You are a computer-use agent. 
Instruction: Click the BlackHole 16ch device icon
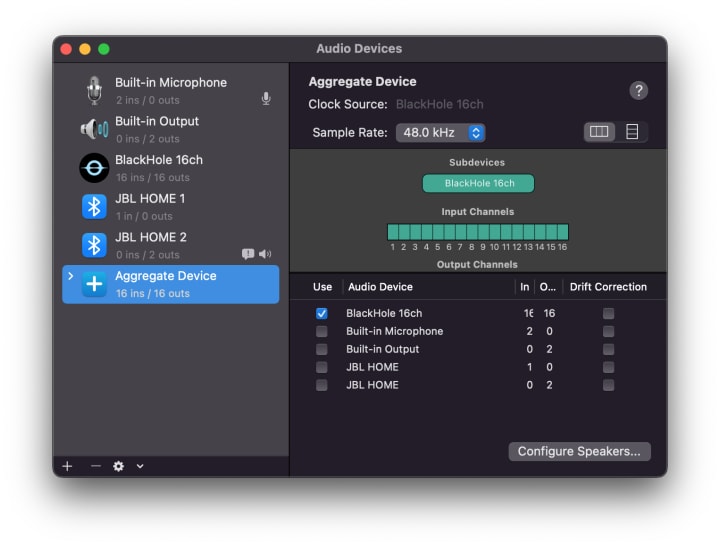point(94,168)
